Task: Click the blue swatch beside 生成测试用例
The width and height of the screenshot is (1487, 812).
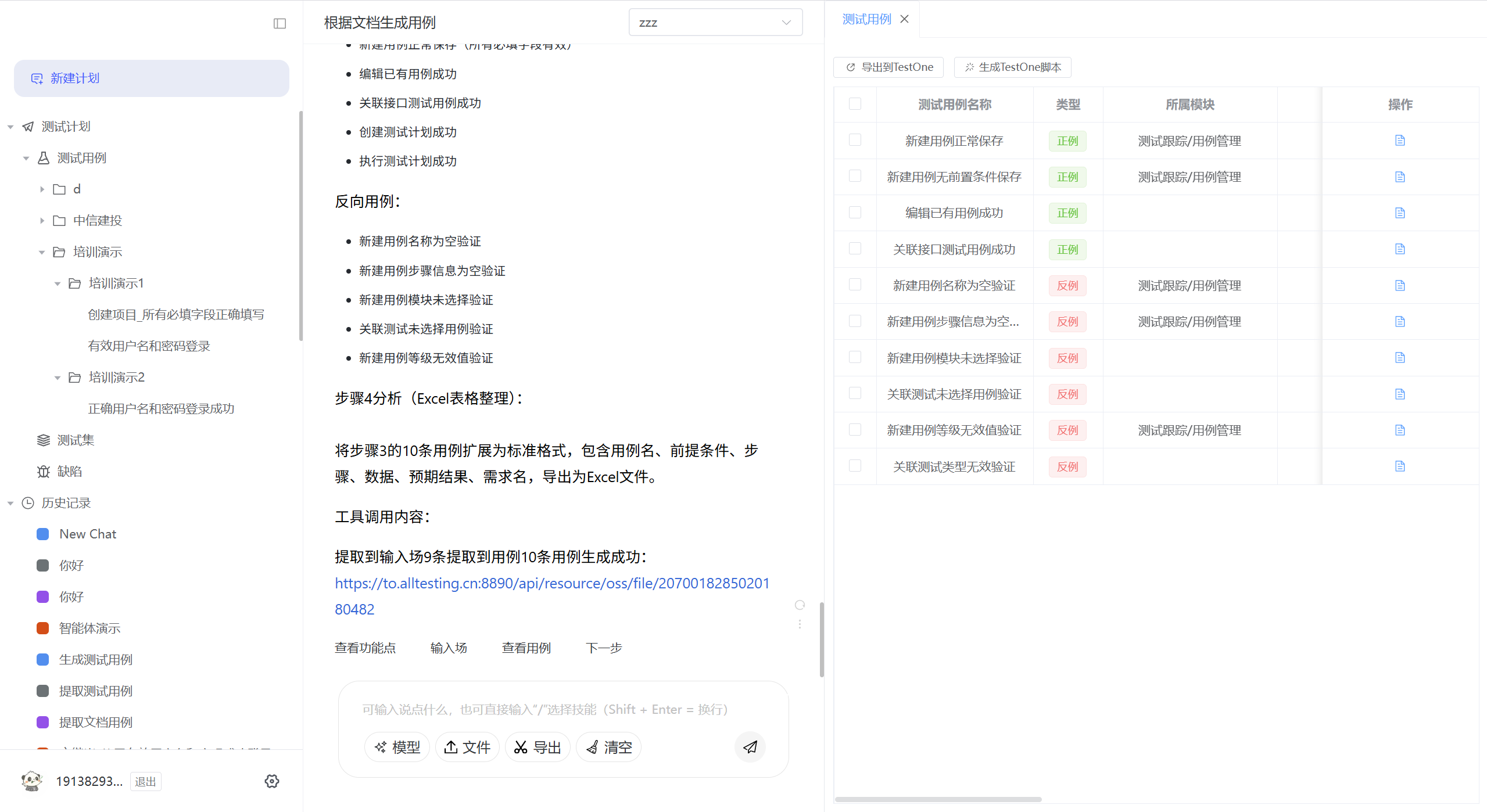Action: click(42, 659)
